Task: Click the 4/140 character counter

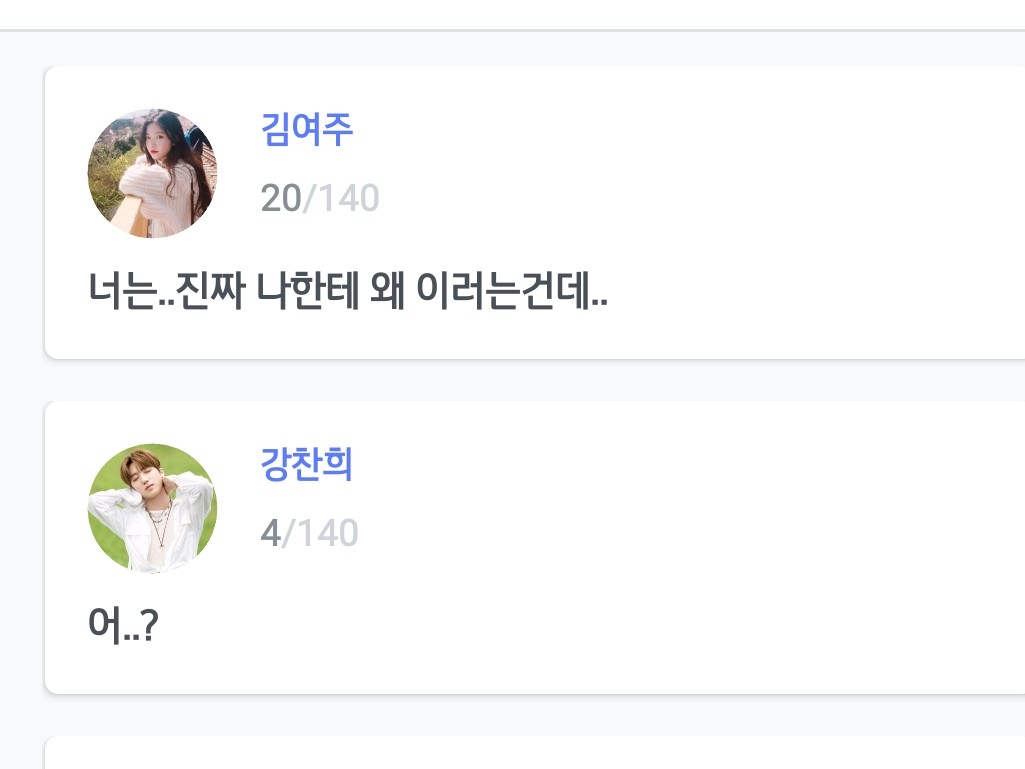Action: [309, 534]
